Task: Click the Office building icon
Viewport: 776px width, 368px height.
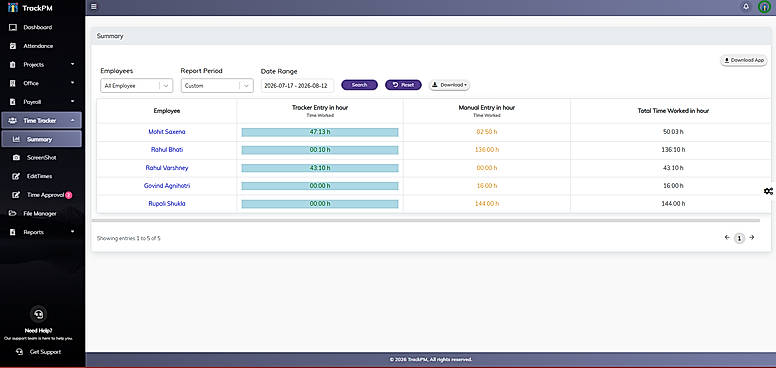Action: [x=13, y=83]
